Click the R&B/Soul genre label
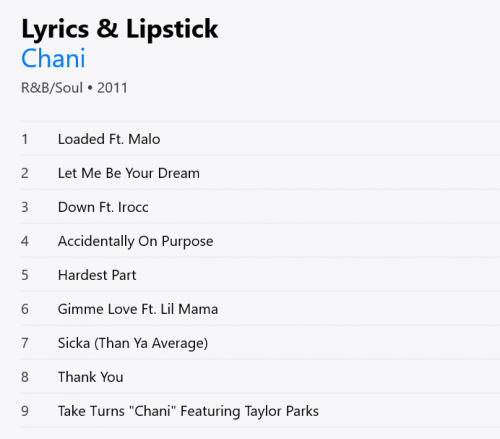The image size is (500, 439). (52, 88)
